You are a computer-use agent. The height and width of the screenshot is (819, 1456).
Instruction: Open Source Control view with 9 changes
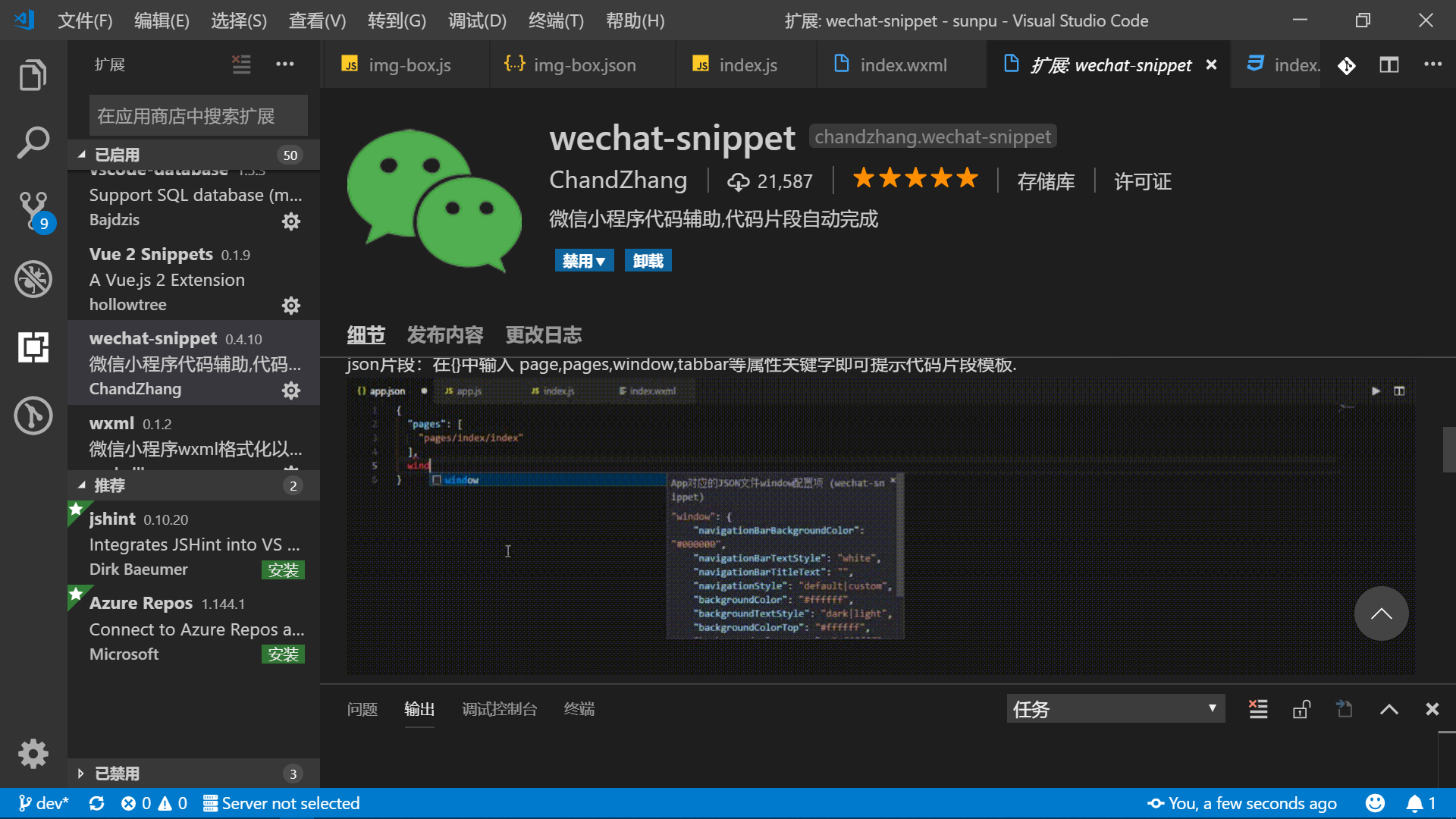33,210
